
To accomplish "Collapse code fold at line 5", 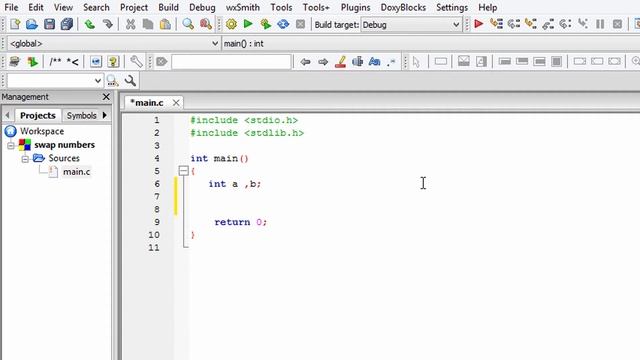I will pos(184,171).
